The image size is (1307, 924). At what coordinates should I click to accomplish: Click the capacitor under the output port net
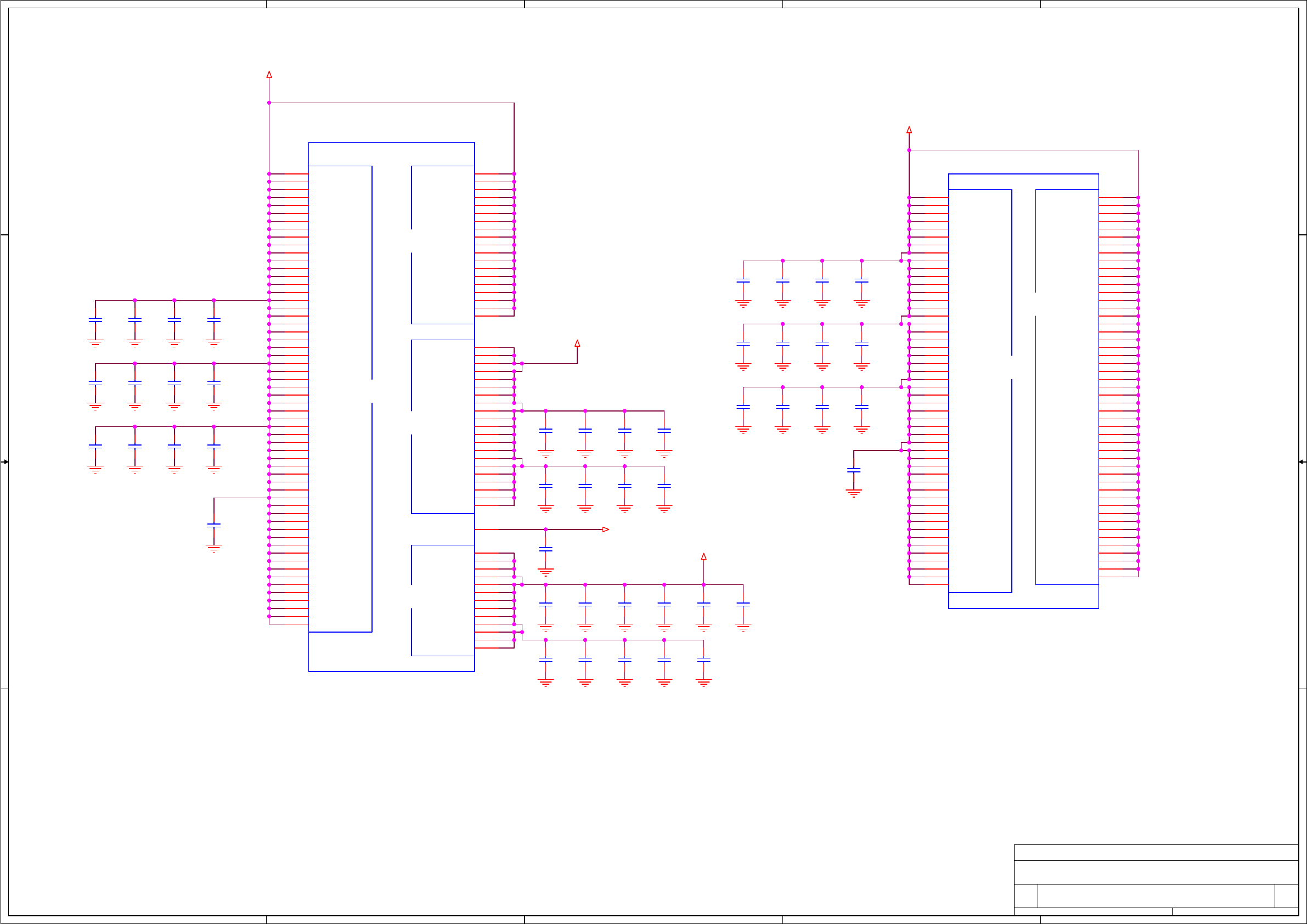click(x=545, y=549)
